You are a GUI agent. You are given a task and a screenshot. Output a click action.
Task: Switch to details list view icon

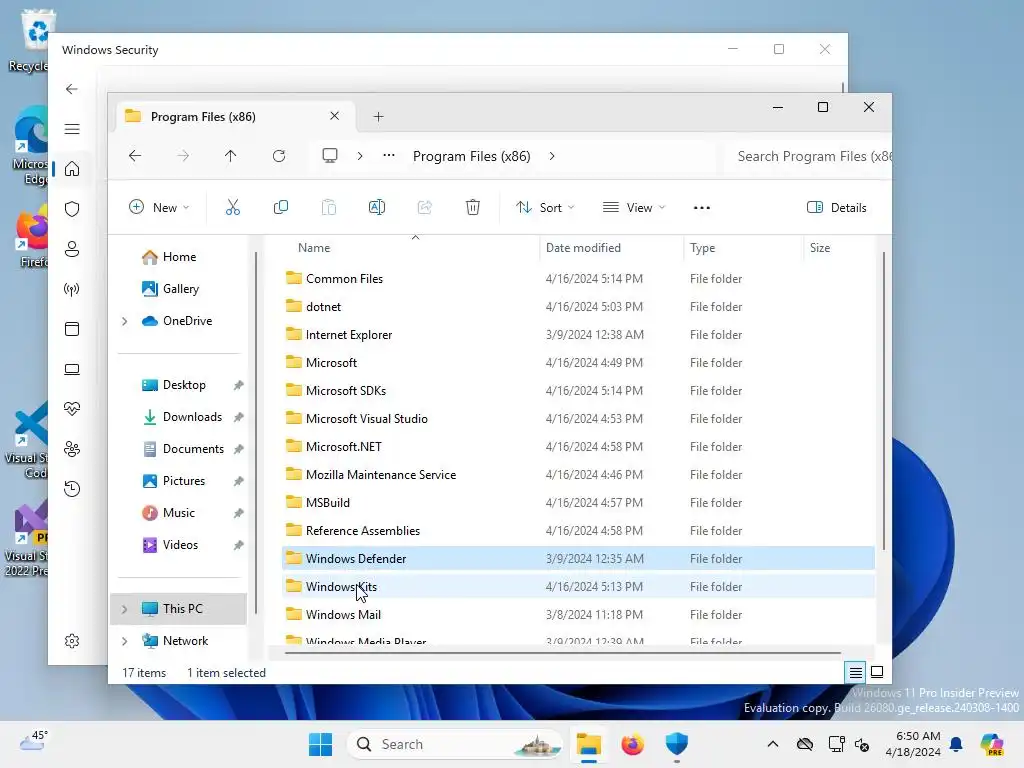(x=856, y=672)
